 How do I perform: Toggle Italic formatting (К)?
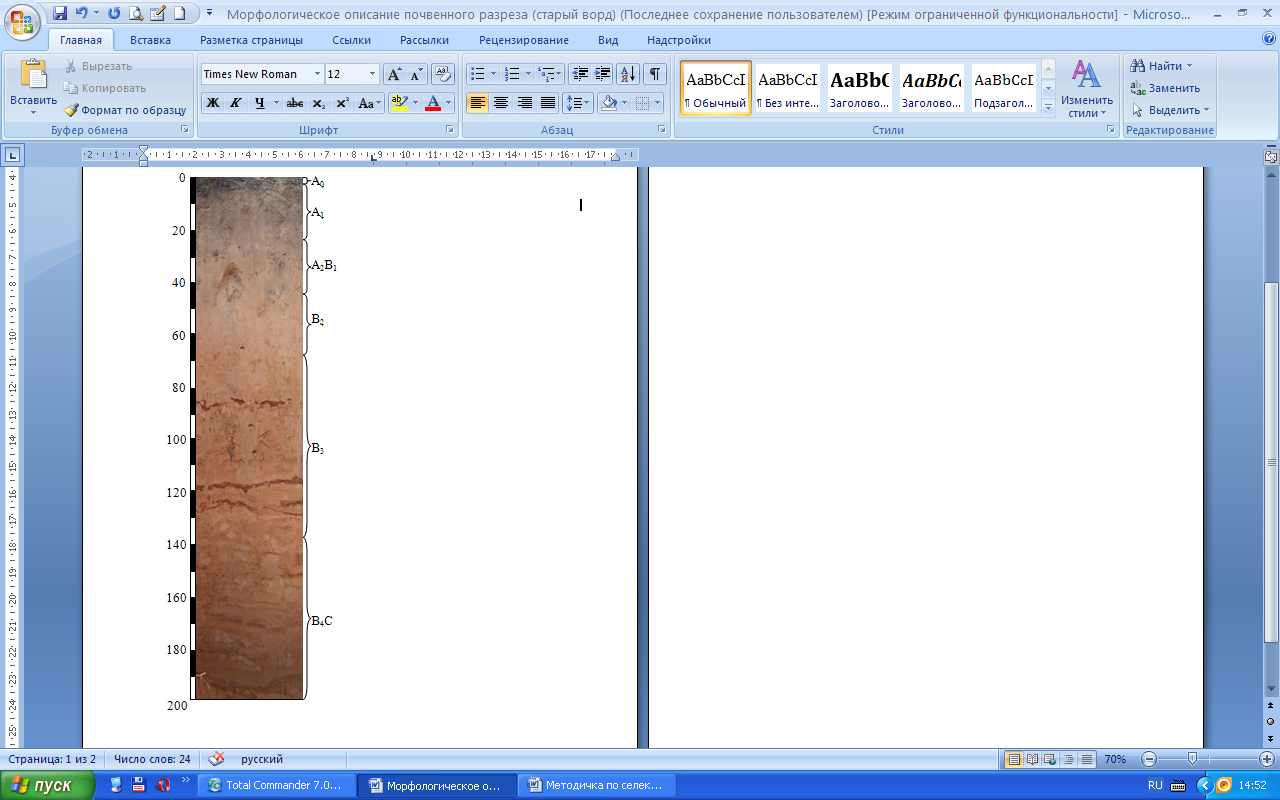pyautogui.click(x=236, y=102)
